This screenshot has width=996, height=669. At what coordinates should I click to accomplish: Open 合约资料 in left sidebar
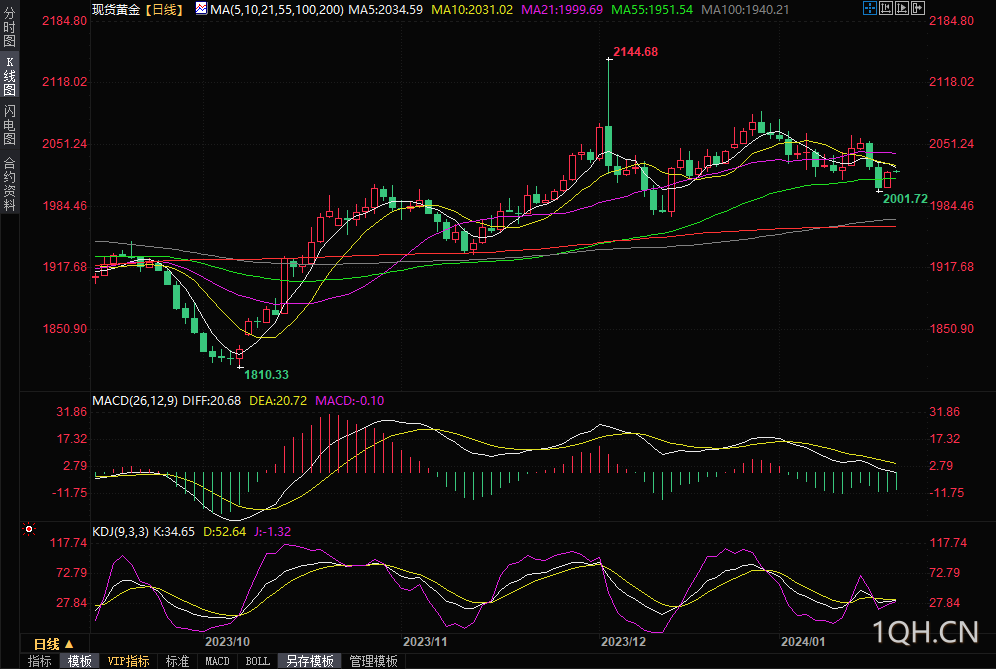click(9, 183)
